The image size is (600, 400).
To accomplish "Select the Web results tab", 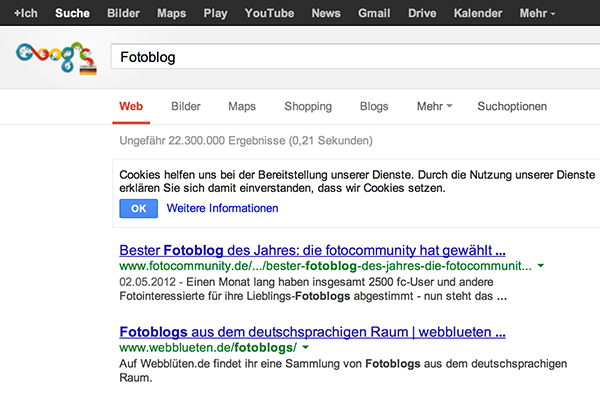I will [131, 106].
